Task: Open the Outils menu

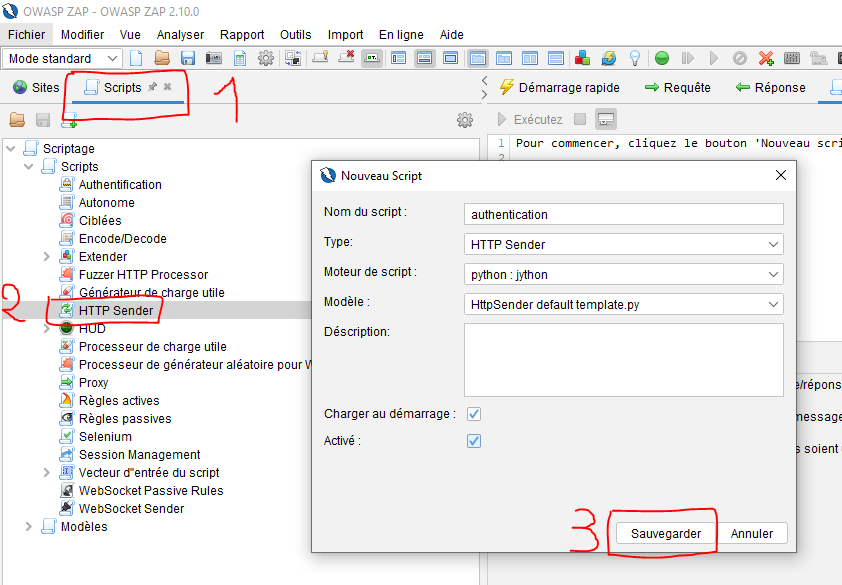Action: click(295, 33)
